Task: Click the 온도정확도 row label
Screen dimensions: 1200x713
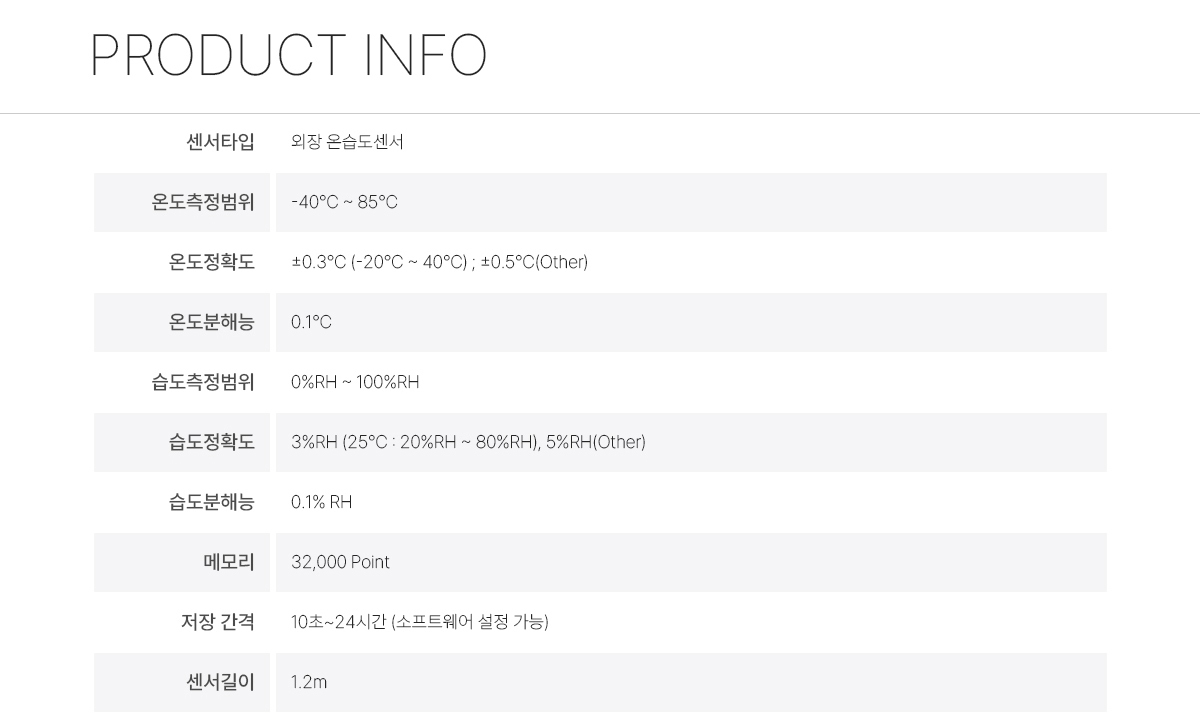Action: click(x=211, y=262)
